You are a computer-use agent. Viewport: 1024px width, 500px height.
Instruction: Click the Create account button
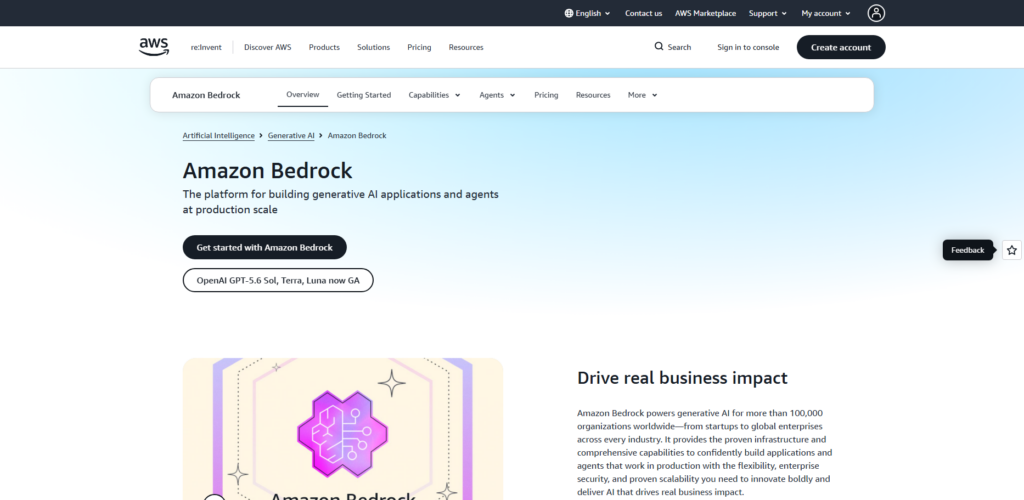(x=841, y=47)
